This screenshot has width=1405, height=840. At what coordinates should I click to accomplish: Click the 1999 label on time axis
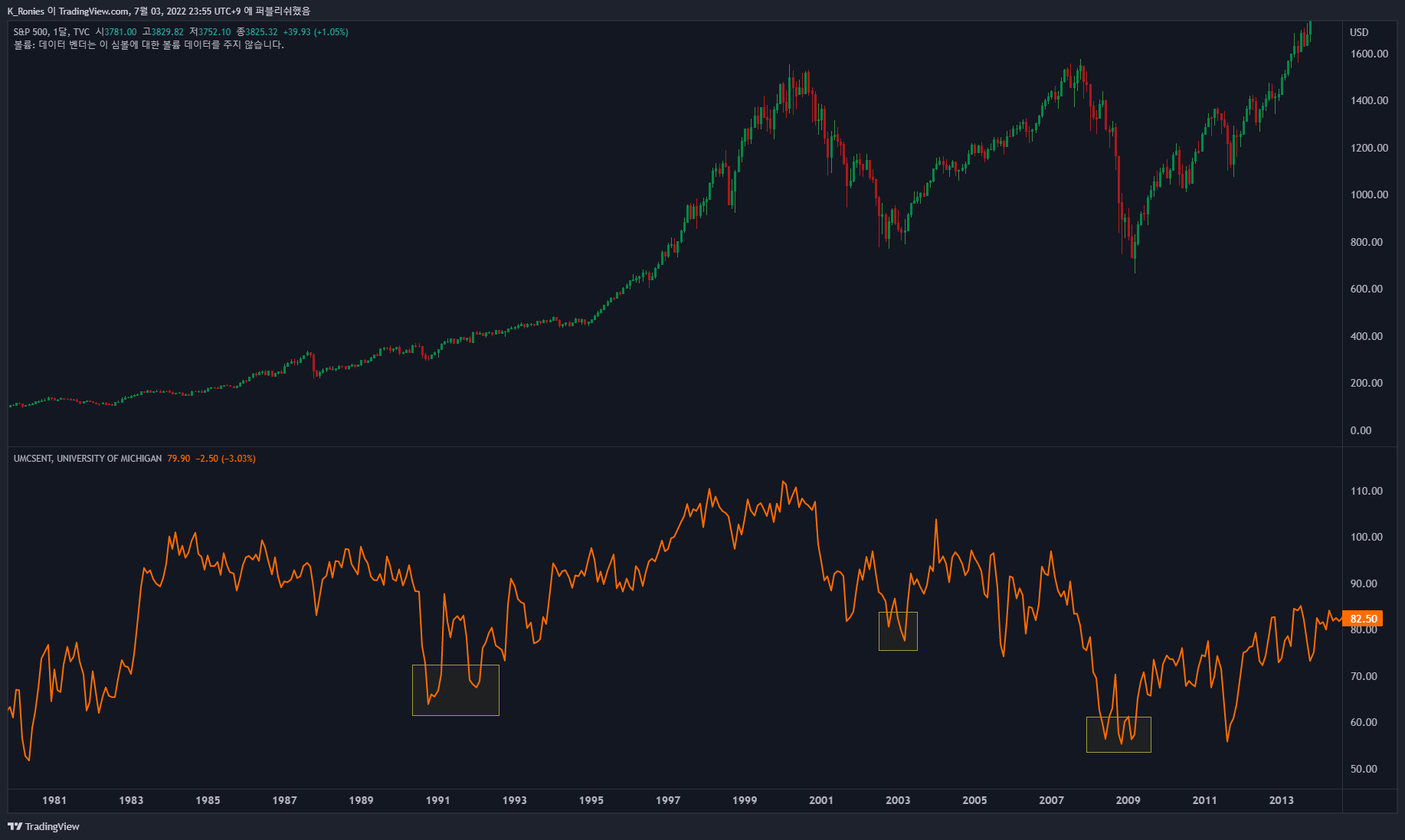coord(745,800)
